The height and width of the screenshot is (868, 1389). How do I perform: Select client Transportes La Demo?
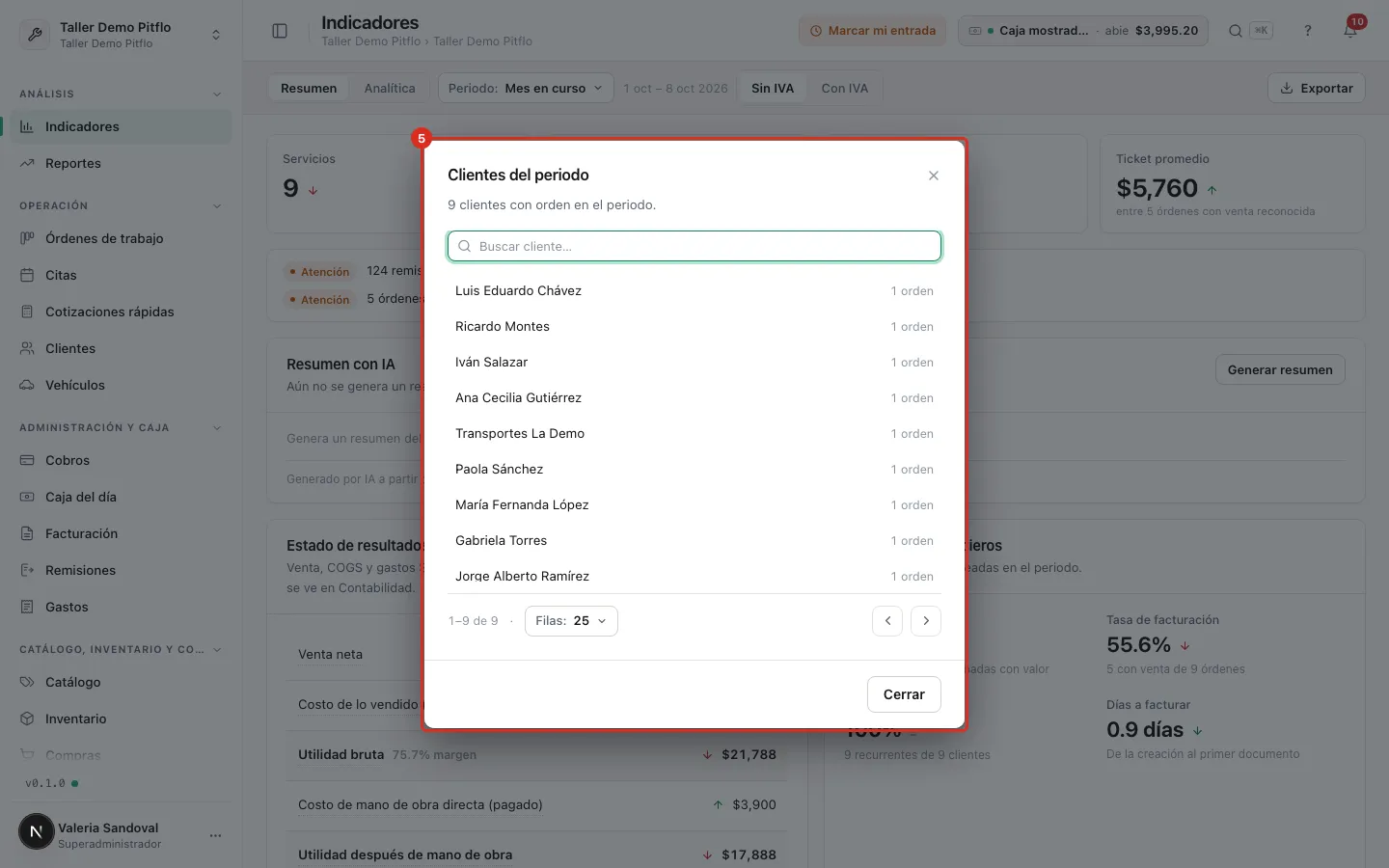pyautogui.click(x=694, y=434)
